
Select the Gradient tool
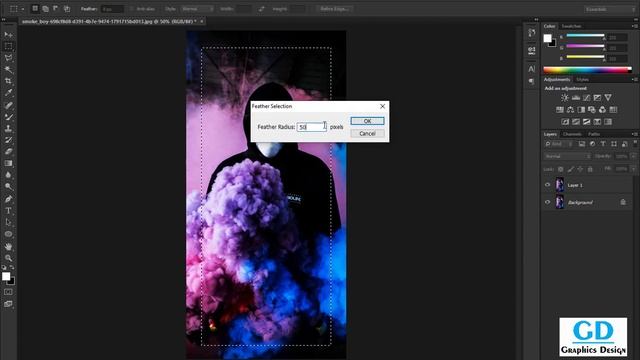pyautogui.click(x=8, y=163)
